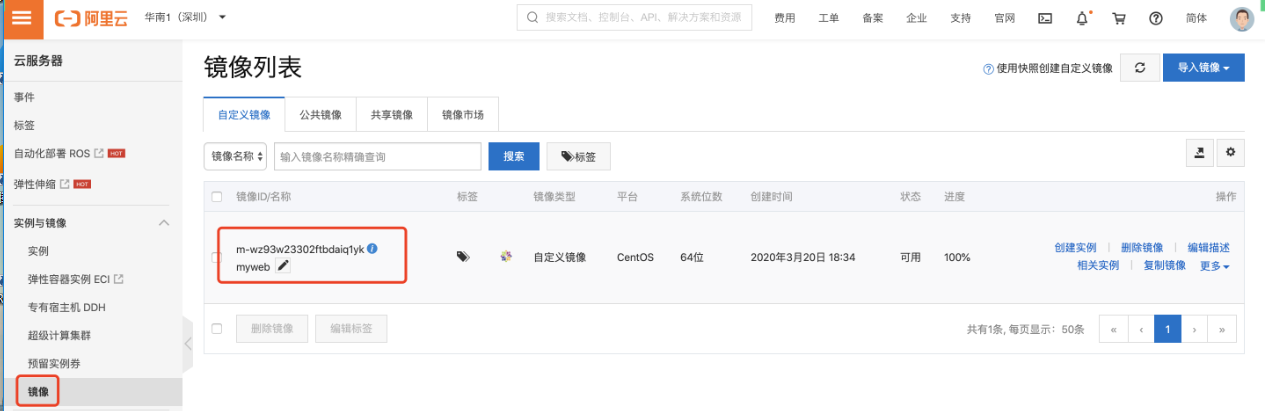This screenshot has width=1265, height=411.
Task: Click the refresh image list icon
Action: coord(1139,68)
